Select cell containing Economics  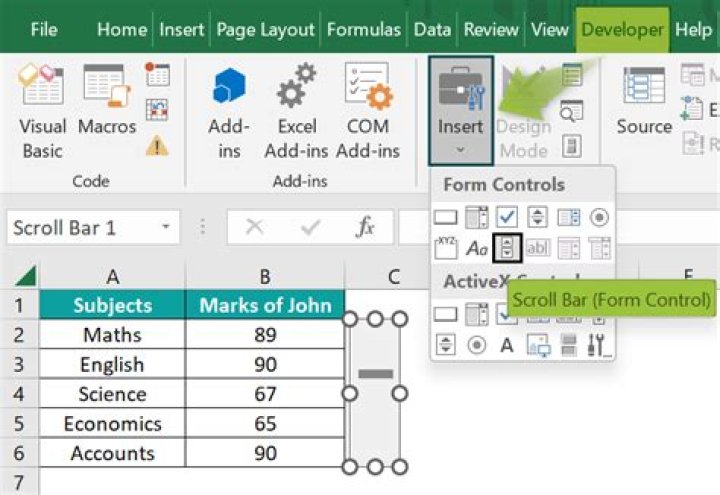112,424
